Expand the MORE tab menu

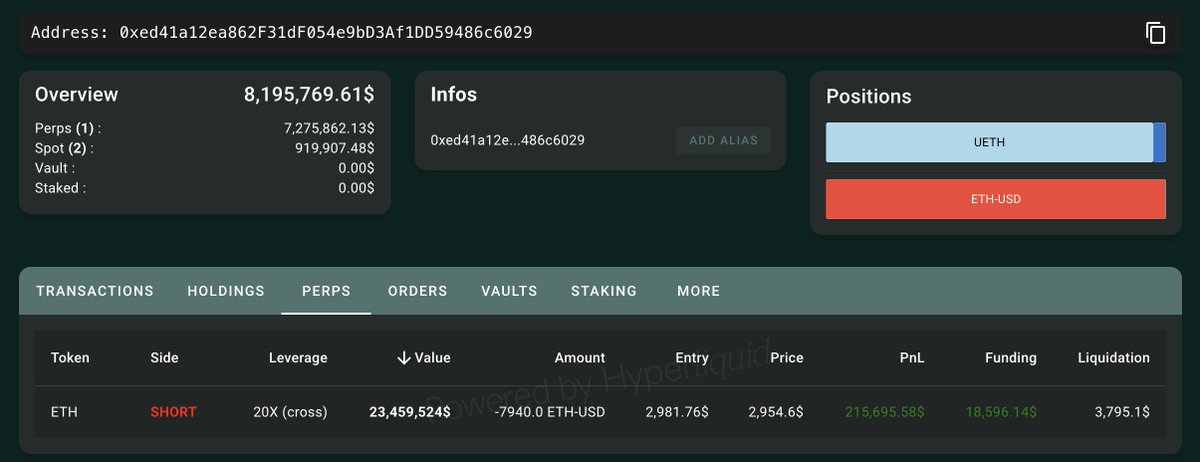(x=698, y=291)
